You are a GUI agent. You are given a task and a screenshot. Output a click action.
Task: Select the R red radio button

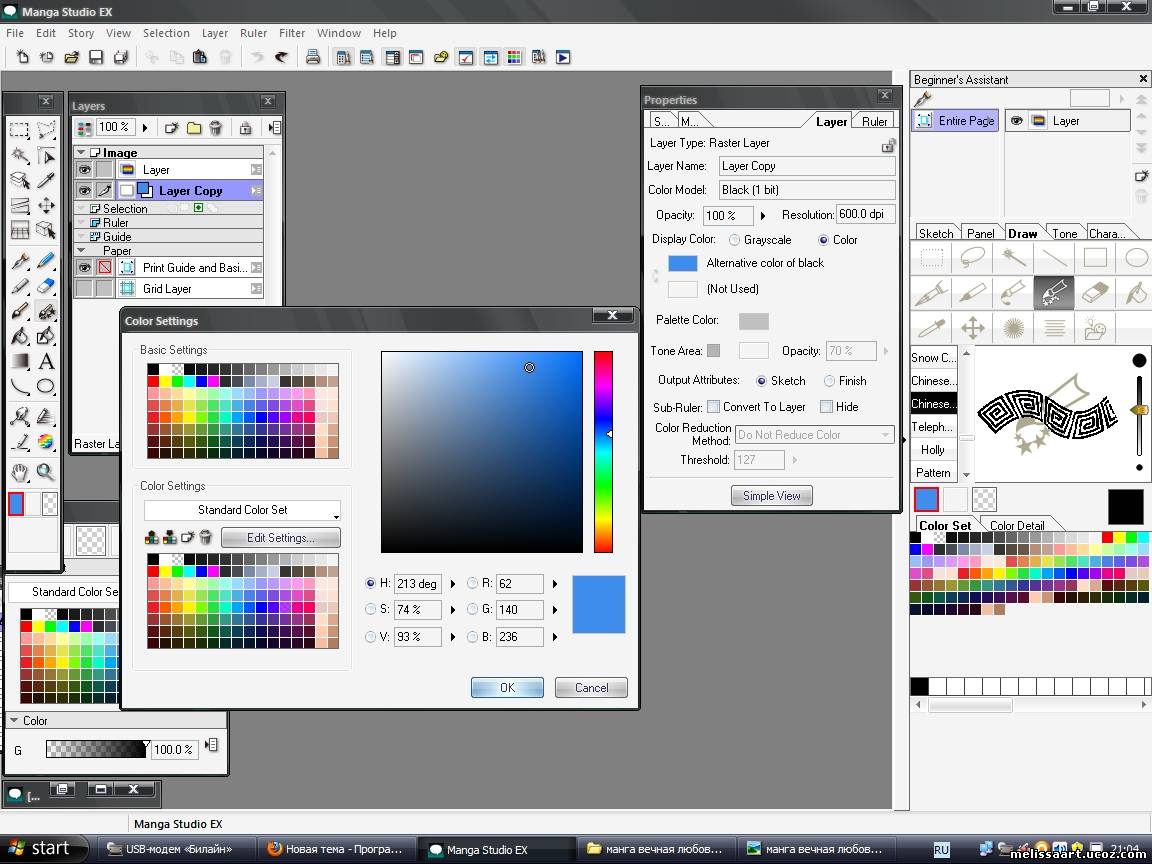472,583
